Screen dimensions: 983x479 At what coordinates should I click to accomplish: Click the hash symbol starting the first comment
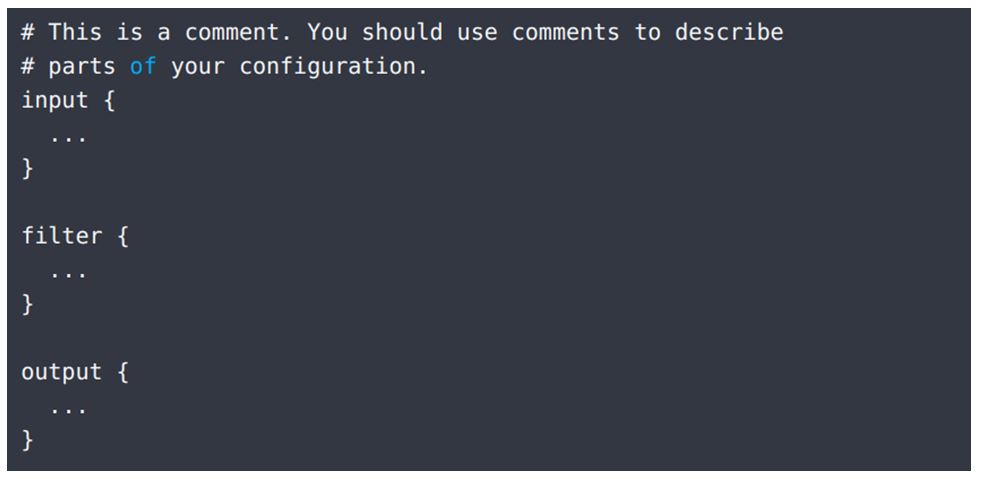pos(28,32)
